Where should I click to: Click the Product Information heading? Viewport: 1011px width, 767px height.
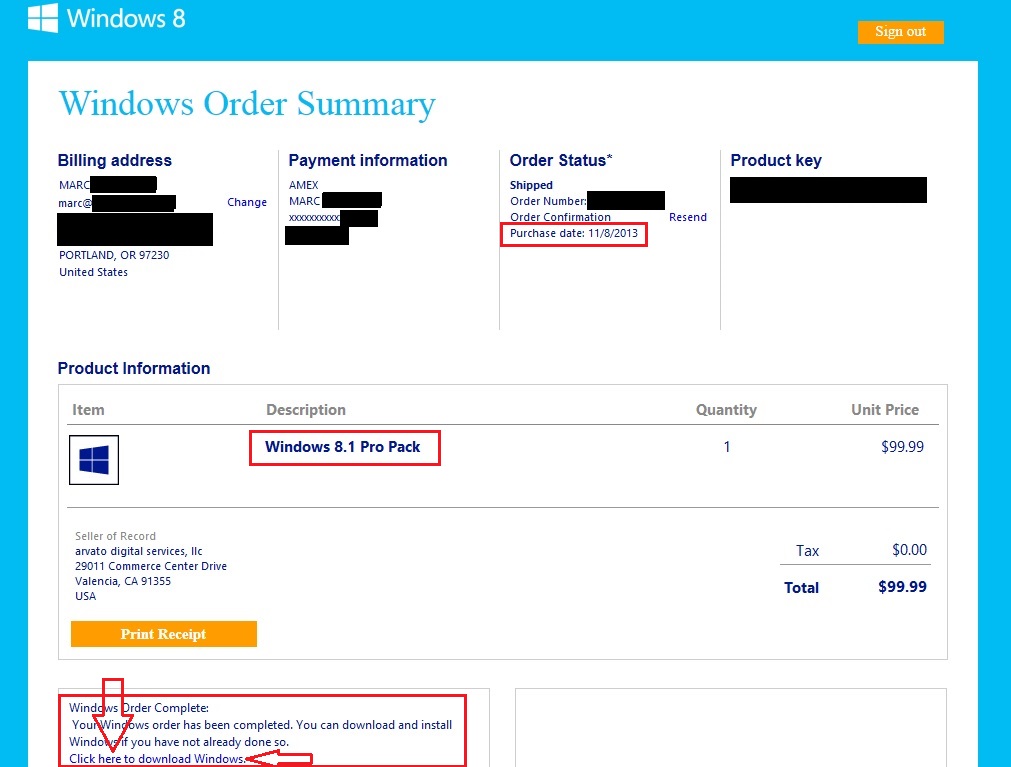[134, 368]
